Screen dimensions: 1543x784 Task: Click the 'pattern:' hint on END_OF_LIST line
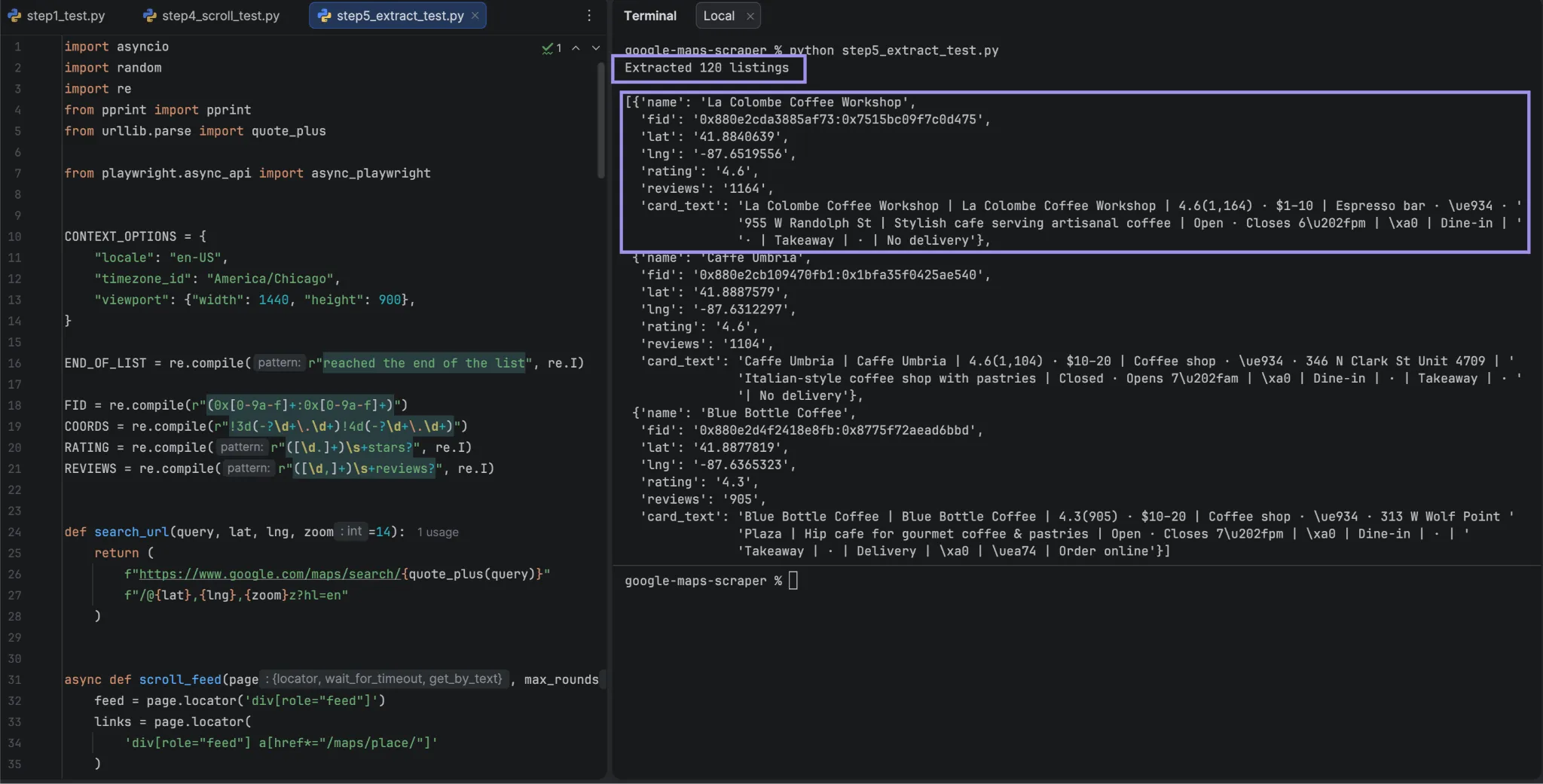tap(279, 363)
